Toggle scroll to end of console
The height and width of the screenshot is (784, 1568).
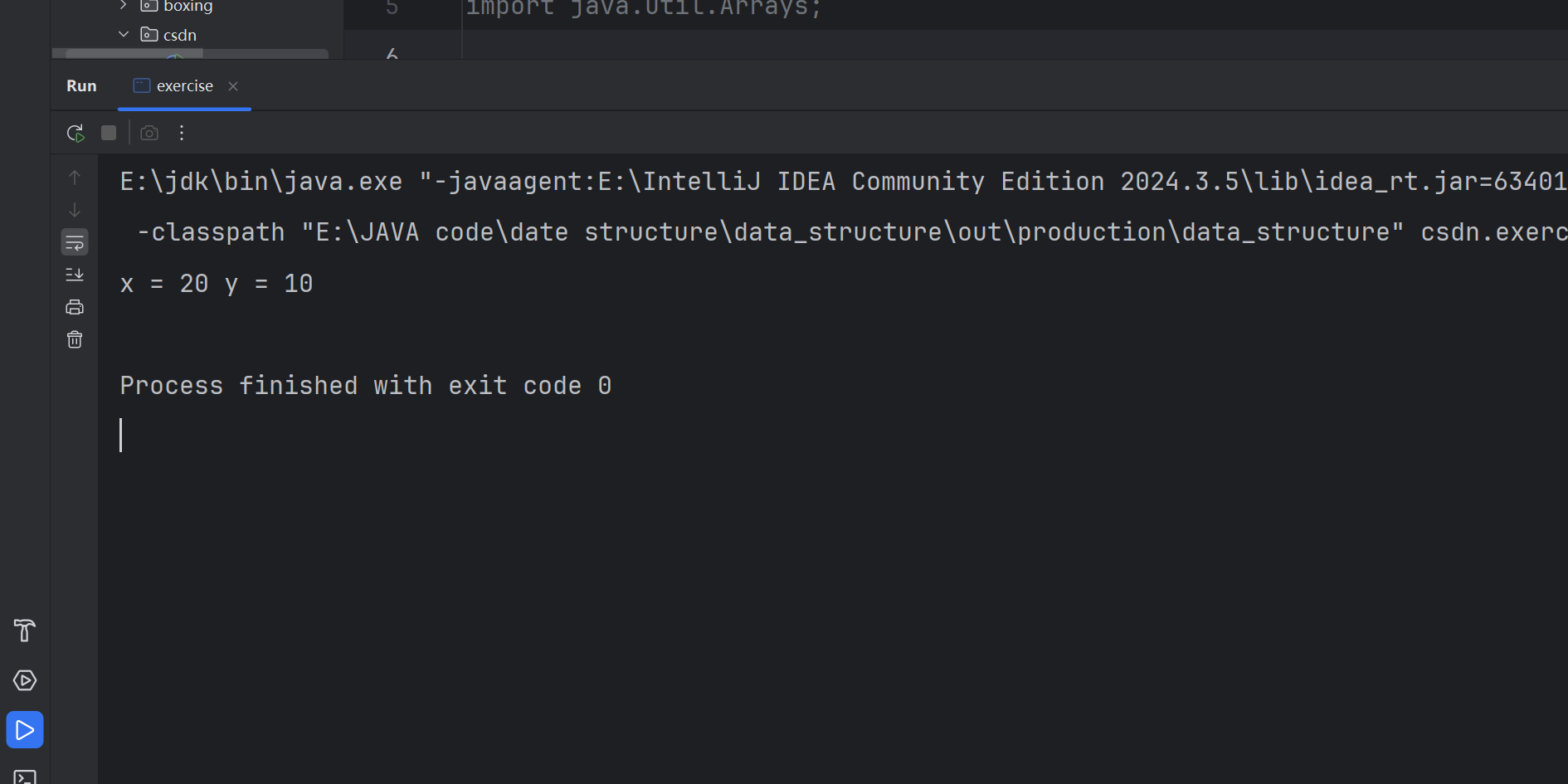tap(75, 275)
